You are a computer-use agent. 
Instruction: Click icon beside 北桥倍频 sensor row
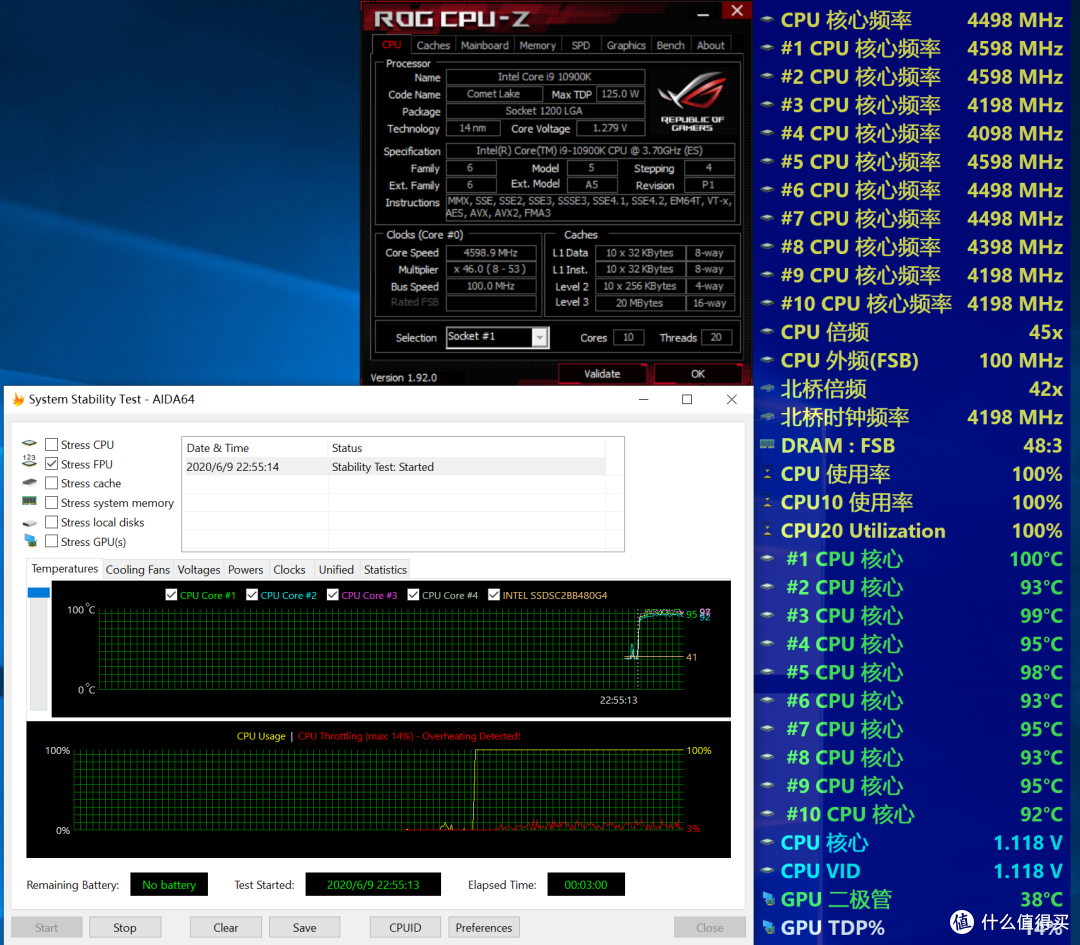tap(767, 388)
